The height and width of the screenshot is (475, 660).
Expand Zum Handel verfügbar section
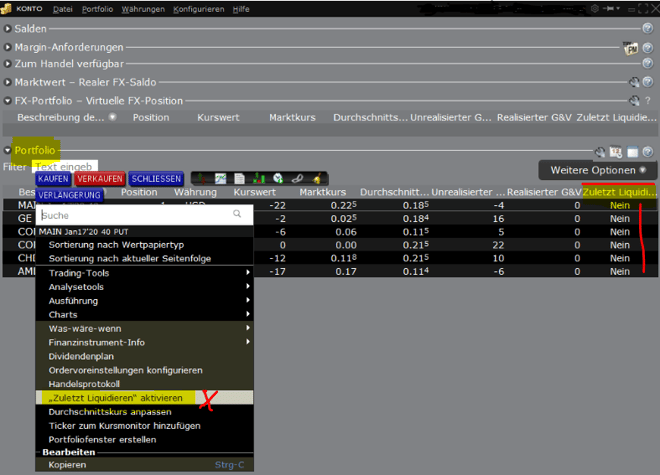[7, 64]
